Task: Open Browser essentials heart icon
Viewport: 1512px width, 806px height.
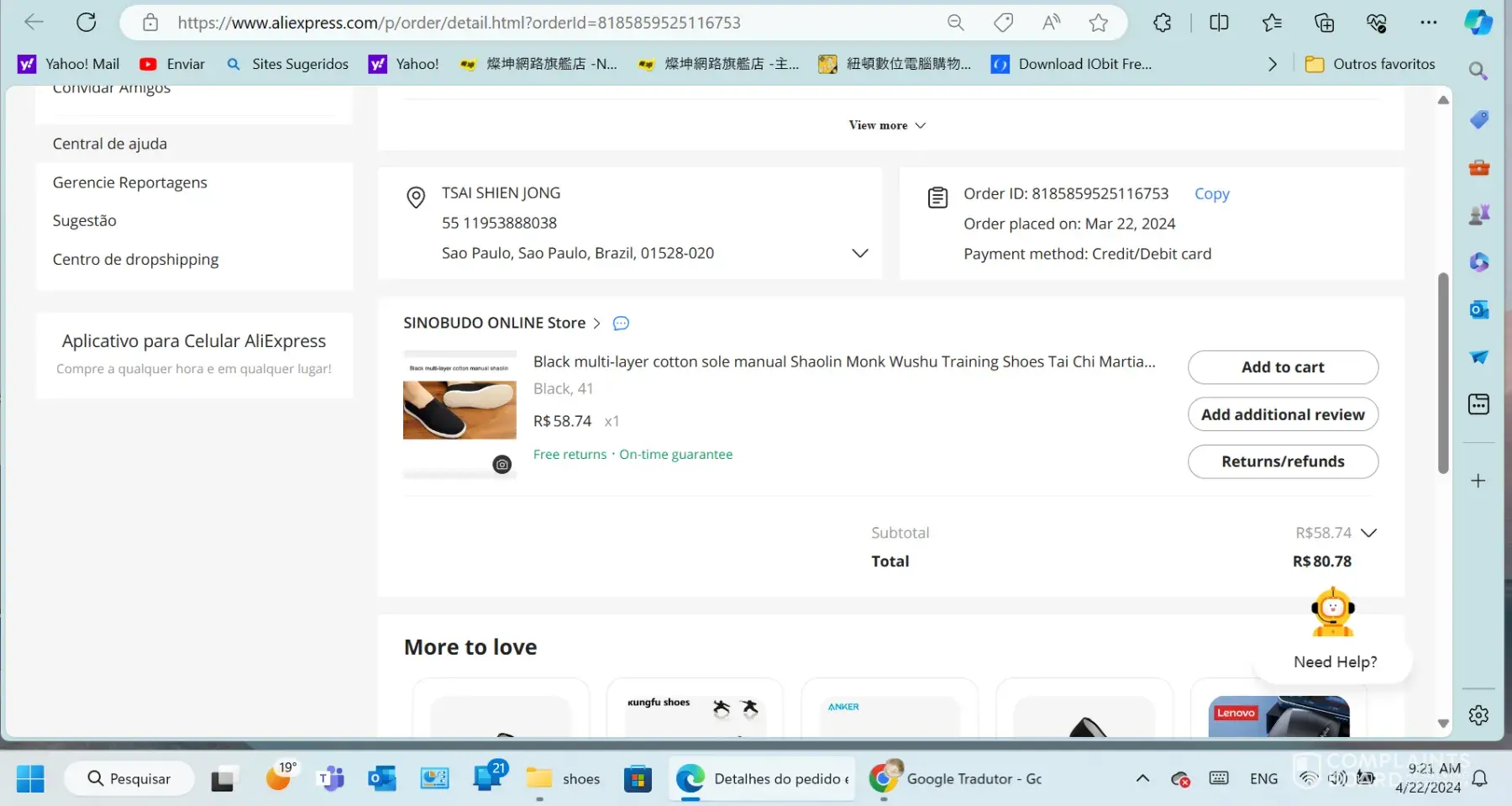Action: coord(1376,23)
